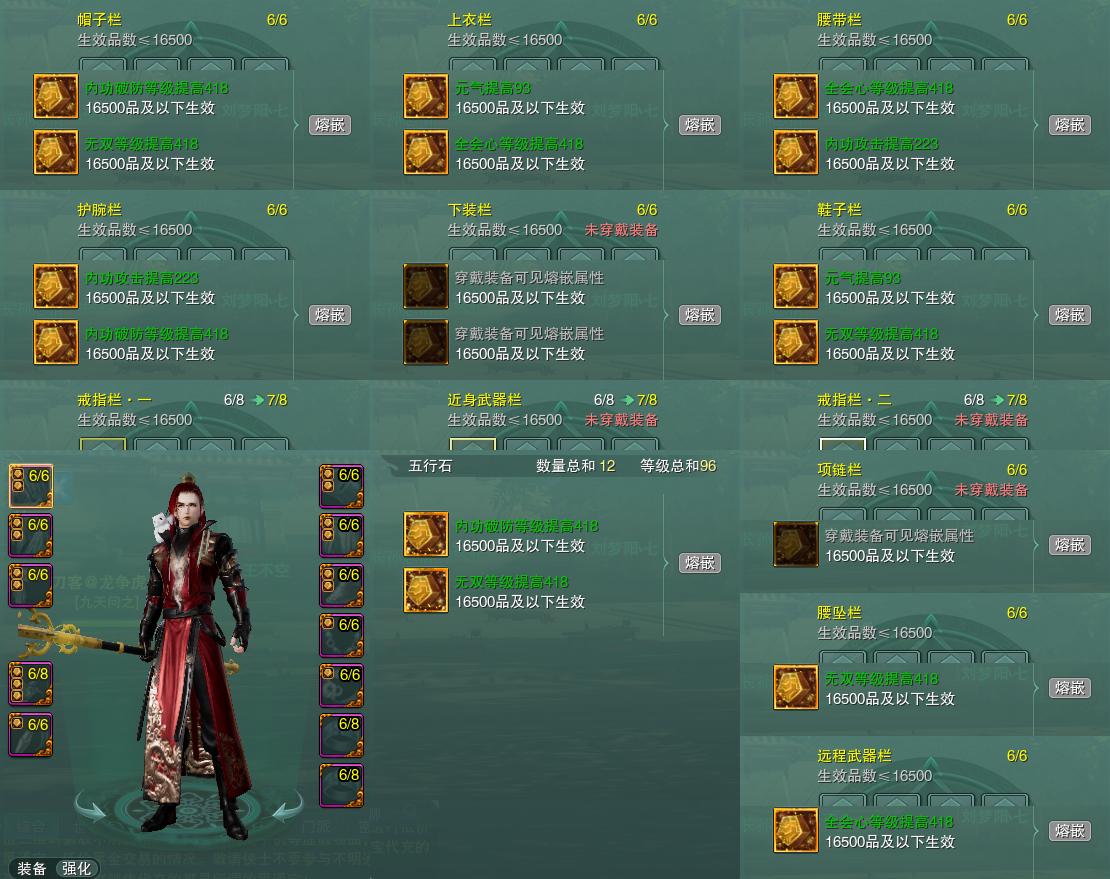Select the bottom-right 6/8 equipment slot
This screenshot has height=879, width=1110.
(341, 785)
